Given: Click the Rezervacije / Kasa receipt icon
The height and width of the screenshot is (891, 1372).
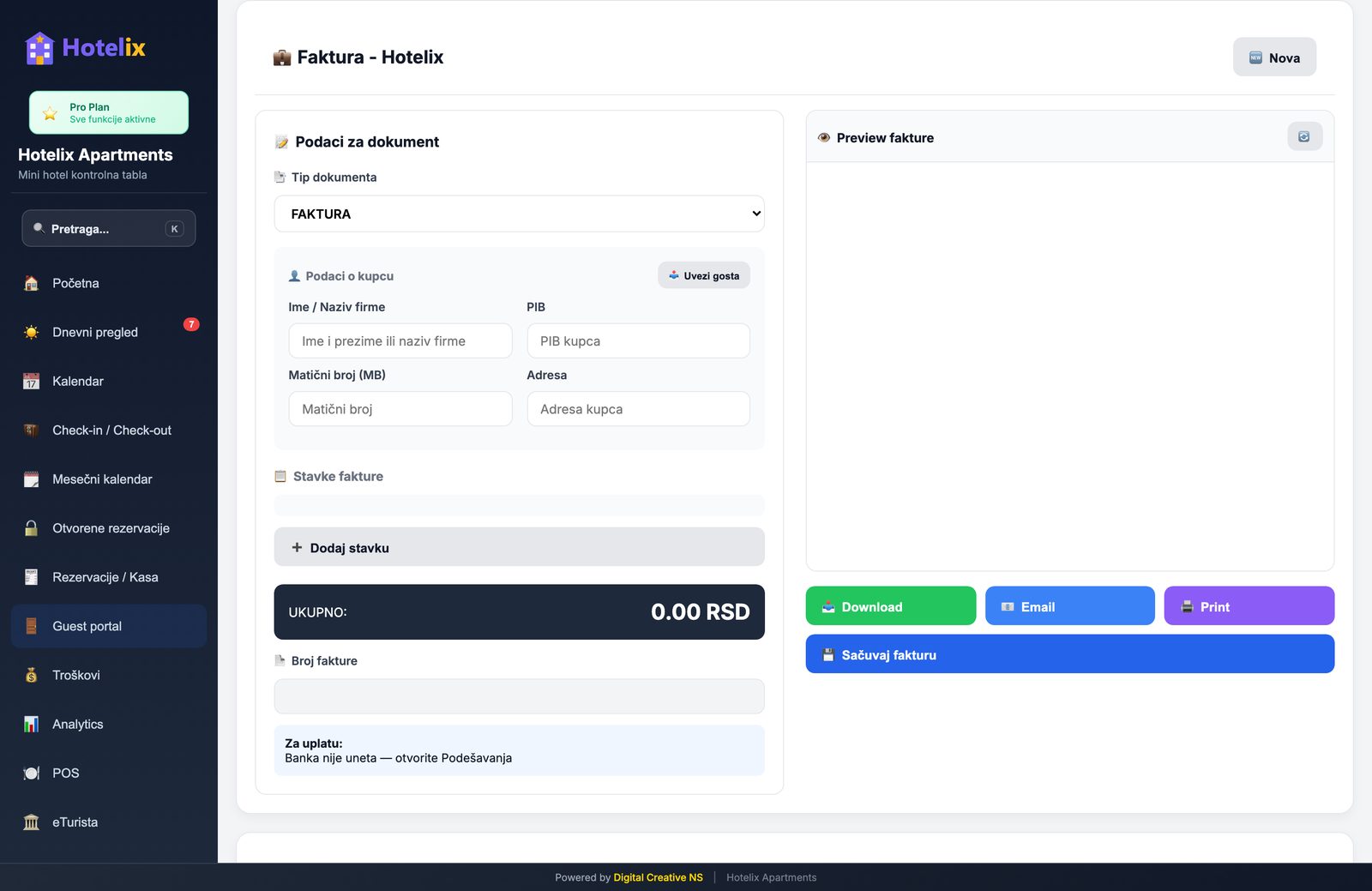Looking at the screenshot, I should click(32, 577).
